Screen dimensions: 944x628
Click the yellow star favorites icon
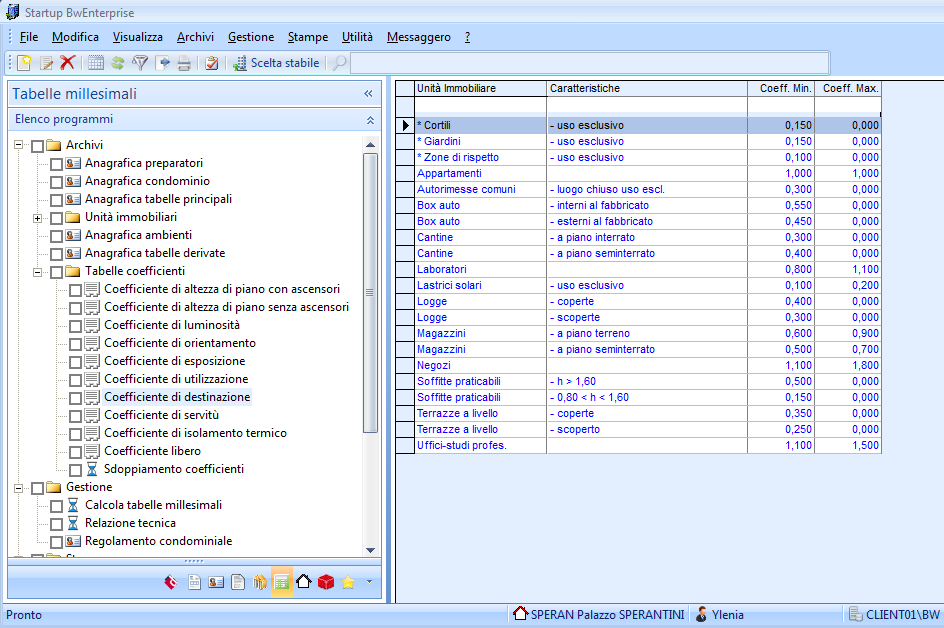(348, 582)
